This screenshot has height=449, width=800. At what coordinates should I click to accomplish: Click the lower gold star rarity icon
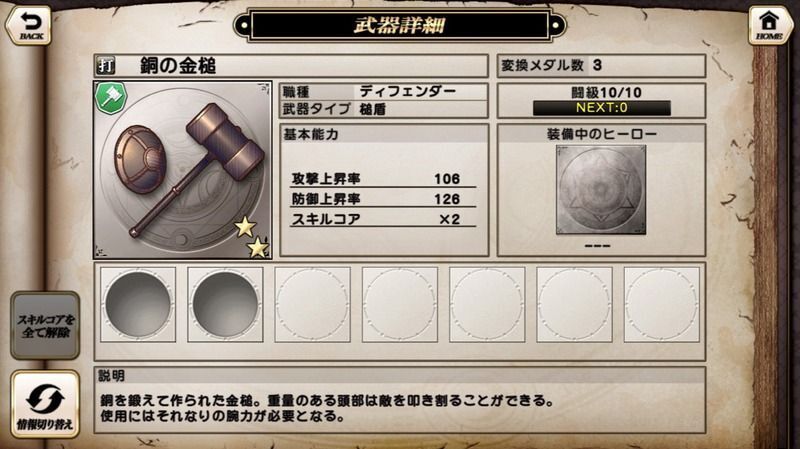[258, 247]
